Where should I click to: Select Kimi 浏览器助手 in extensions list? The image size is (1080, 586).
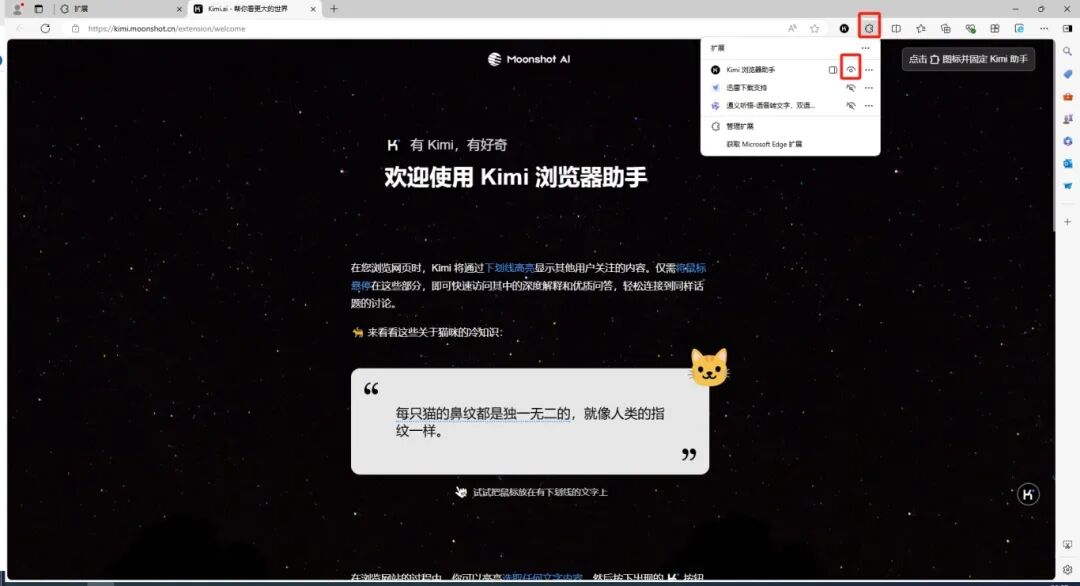[750, 70]
